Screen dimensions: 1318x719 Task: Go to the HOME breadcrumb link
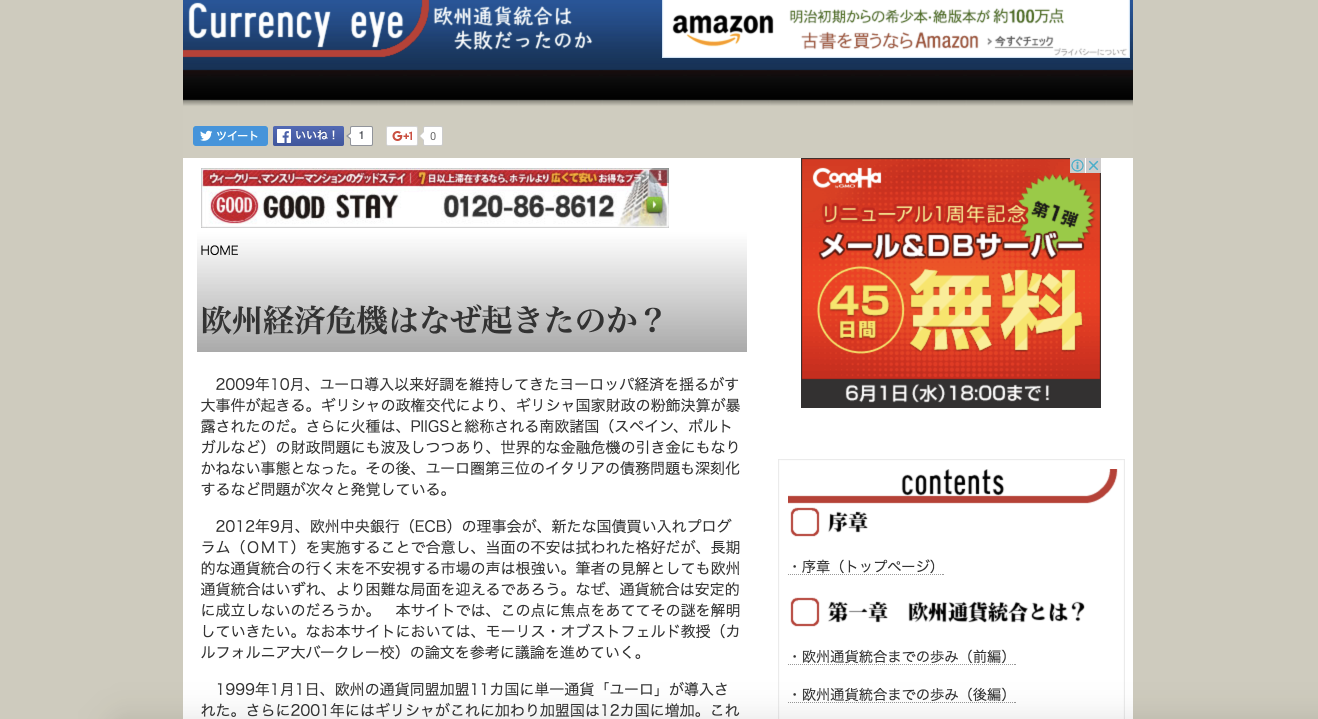[x=219, y=250]
